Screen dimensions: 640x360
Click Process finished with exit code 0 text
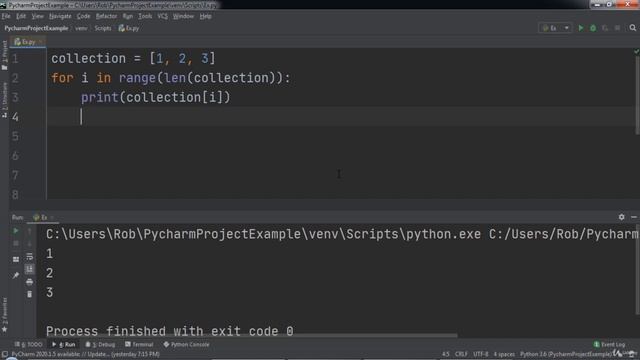(x=169, y=331)
